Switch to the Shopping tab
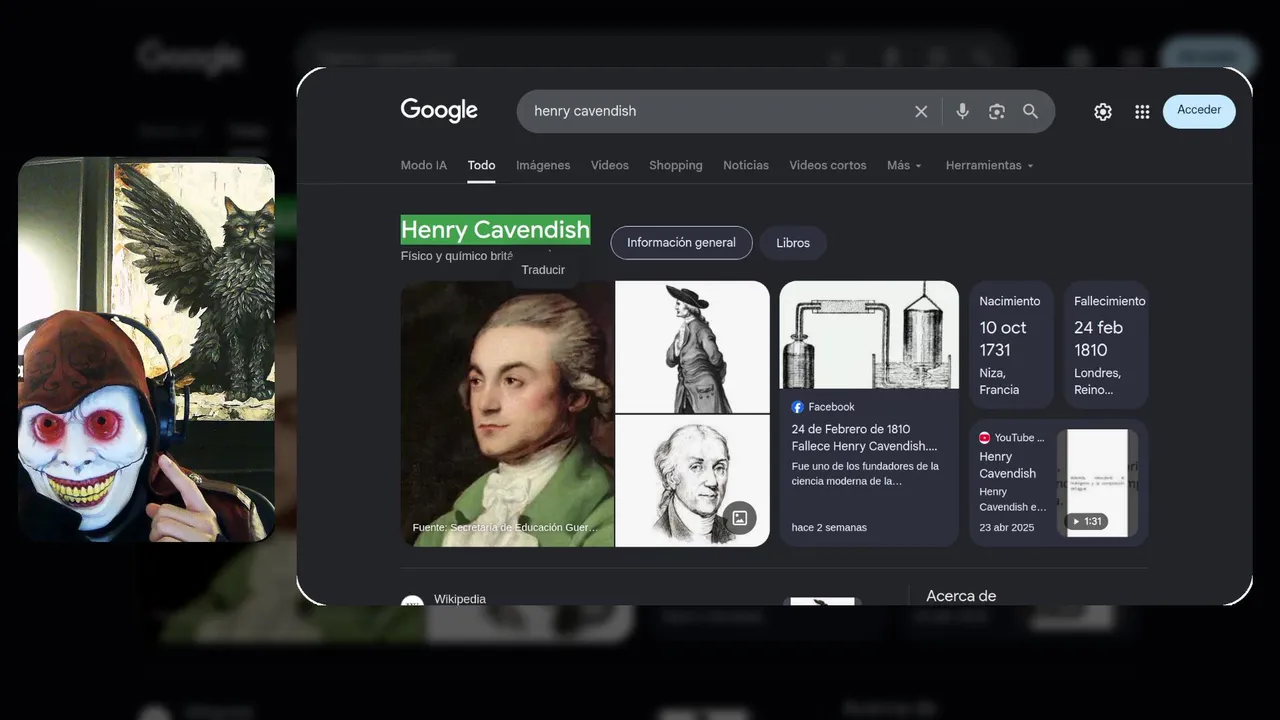The height and width of the screenshot is (720, 1280). (676, 165)
